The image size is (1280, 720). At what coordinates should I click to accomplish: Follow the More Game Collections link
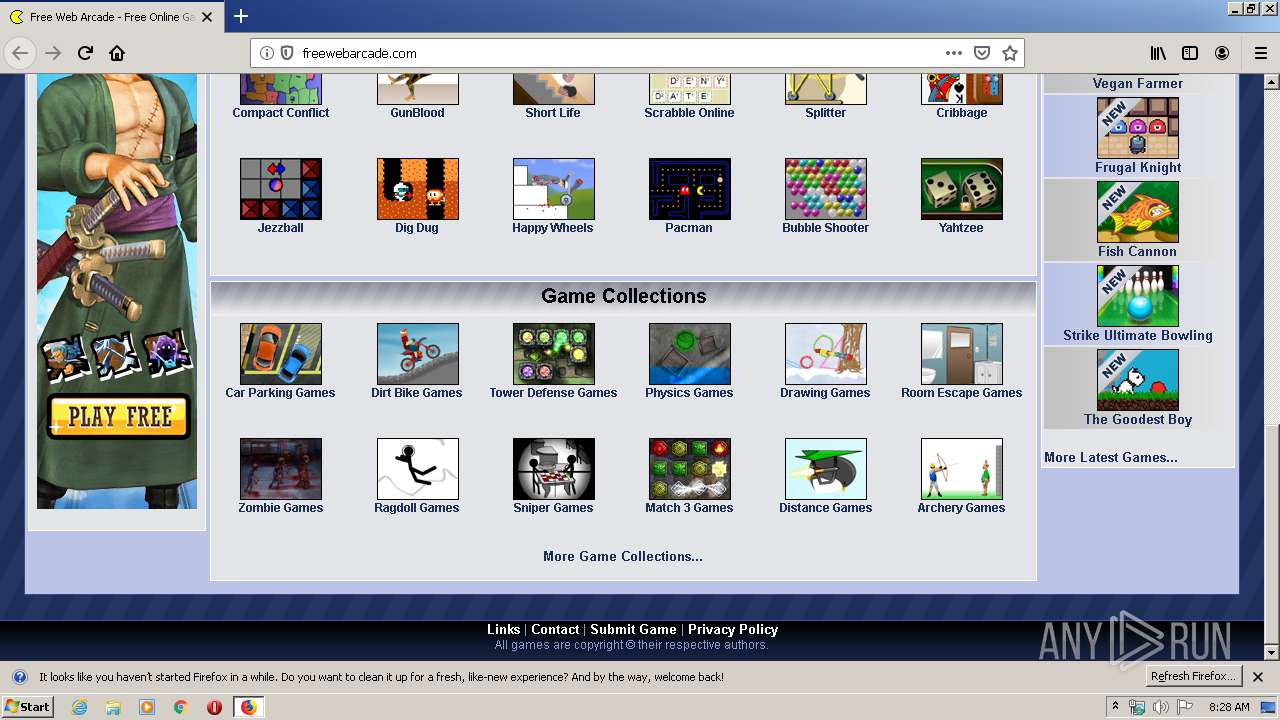pyautogui.click(x=622, y=556)
